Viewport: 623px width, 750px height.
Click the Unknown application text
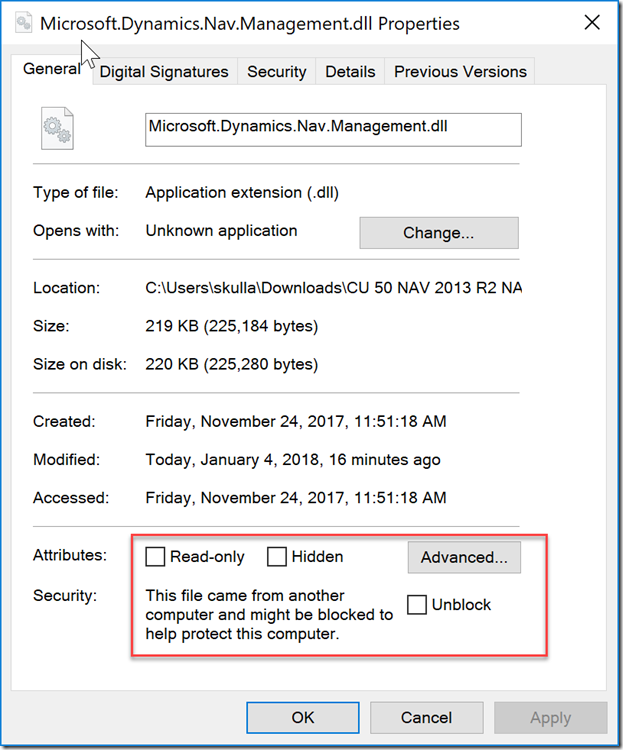click(222, 231)
